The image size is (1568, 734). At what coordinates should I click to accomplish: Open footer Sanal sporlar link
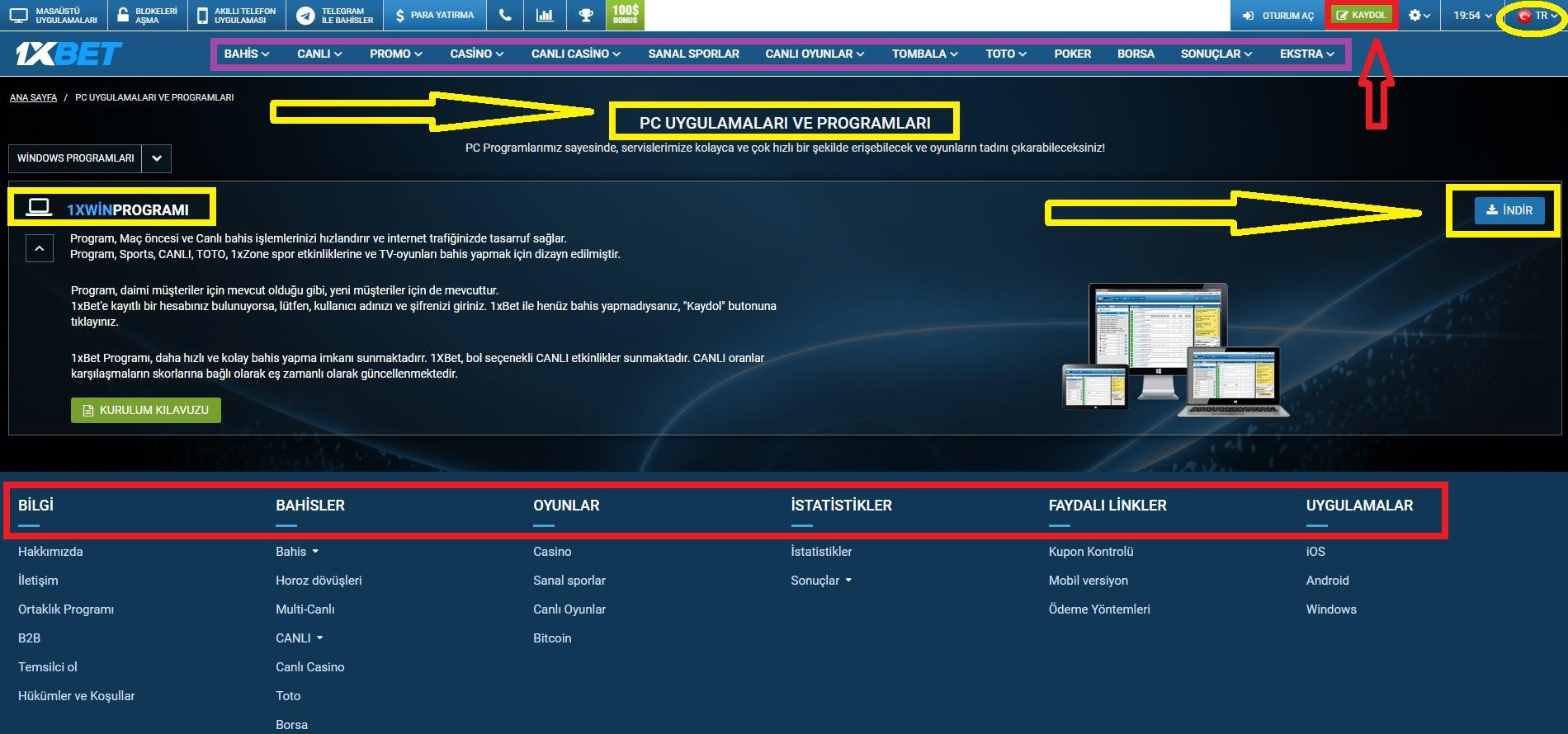coord(569,581)
